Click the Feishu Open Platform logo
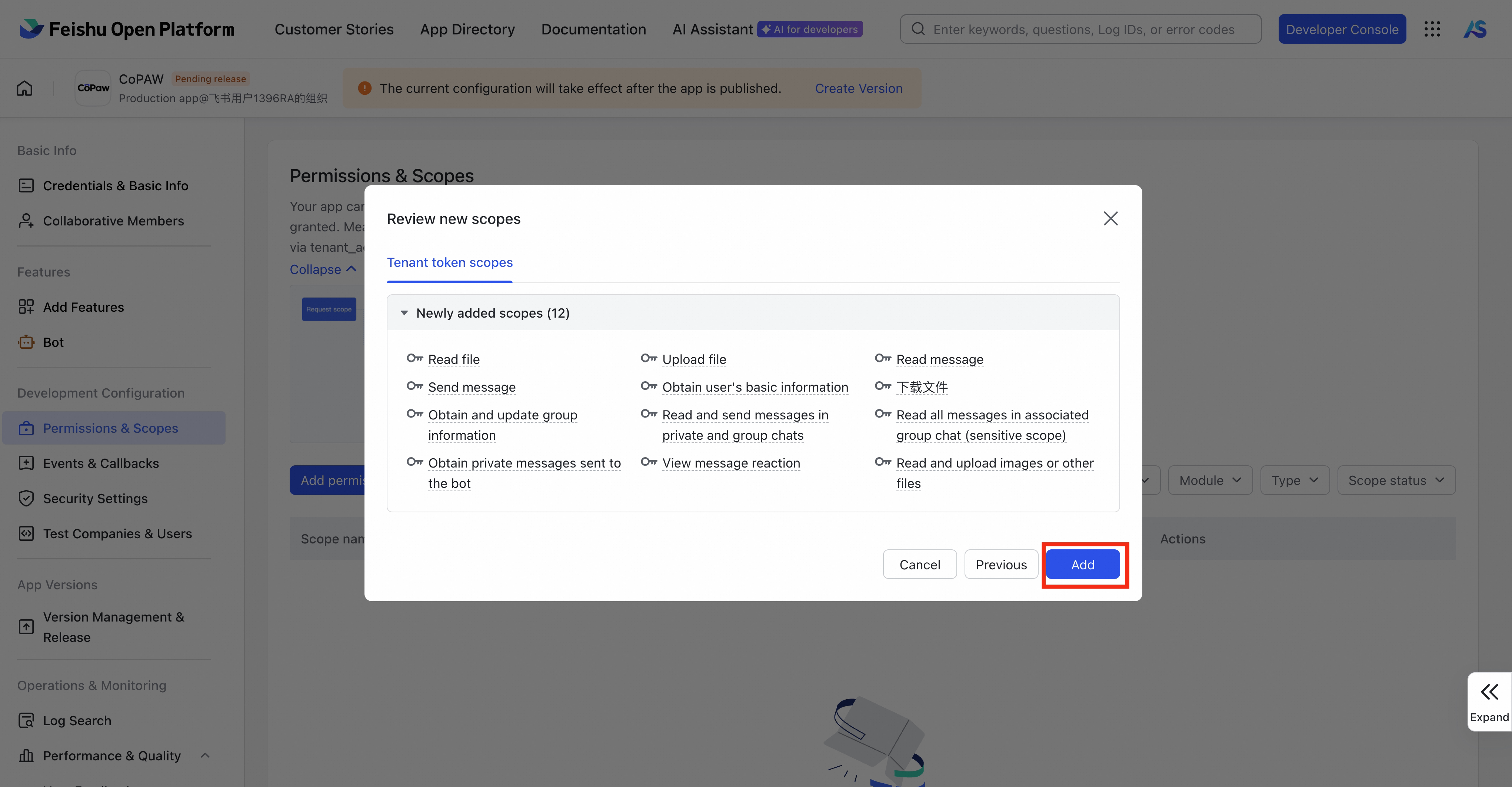The height and width of the screenshot is (787, 1512). [127, 29]
